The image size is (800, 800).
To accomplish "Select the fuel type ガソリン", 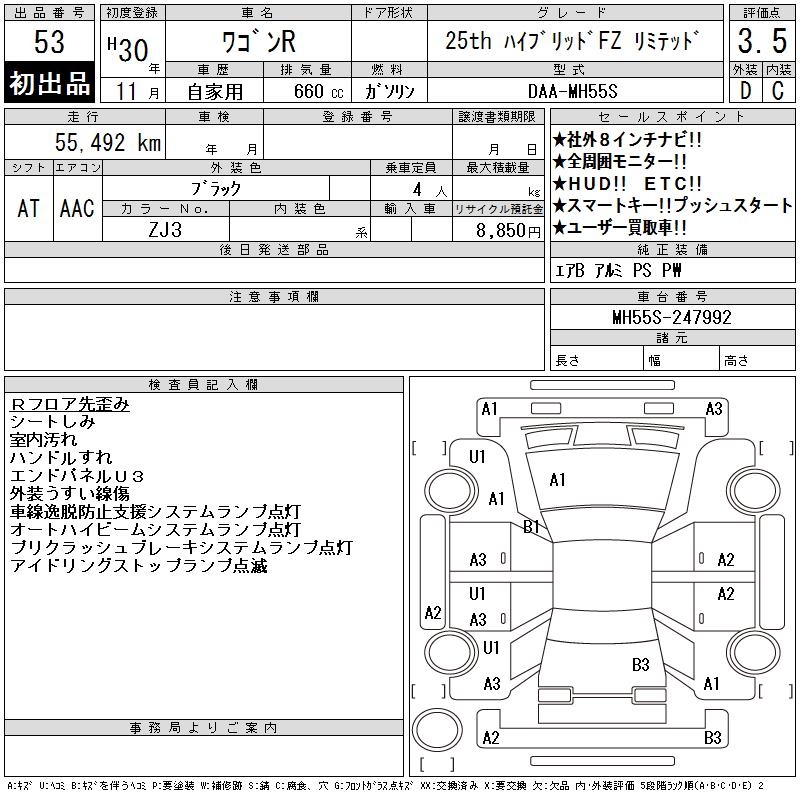I will [x=389, y=91].
